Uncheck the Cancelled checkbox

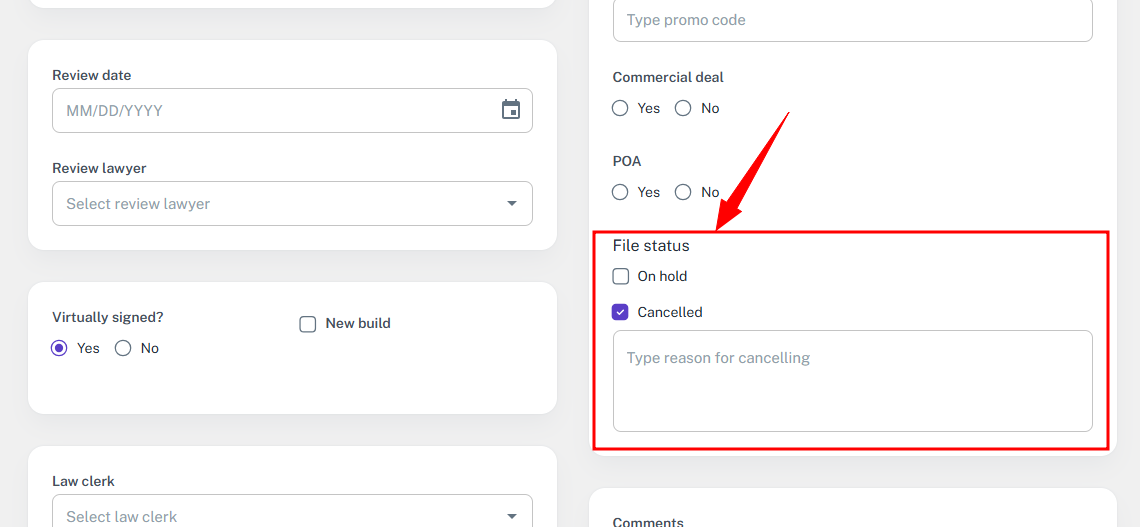click(621, 312)
